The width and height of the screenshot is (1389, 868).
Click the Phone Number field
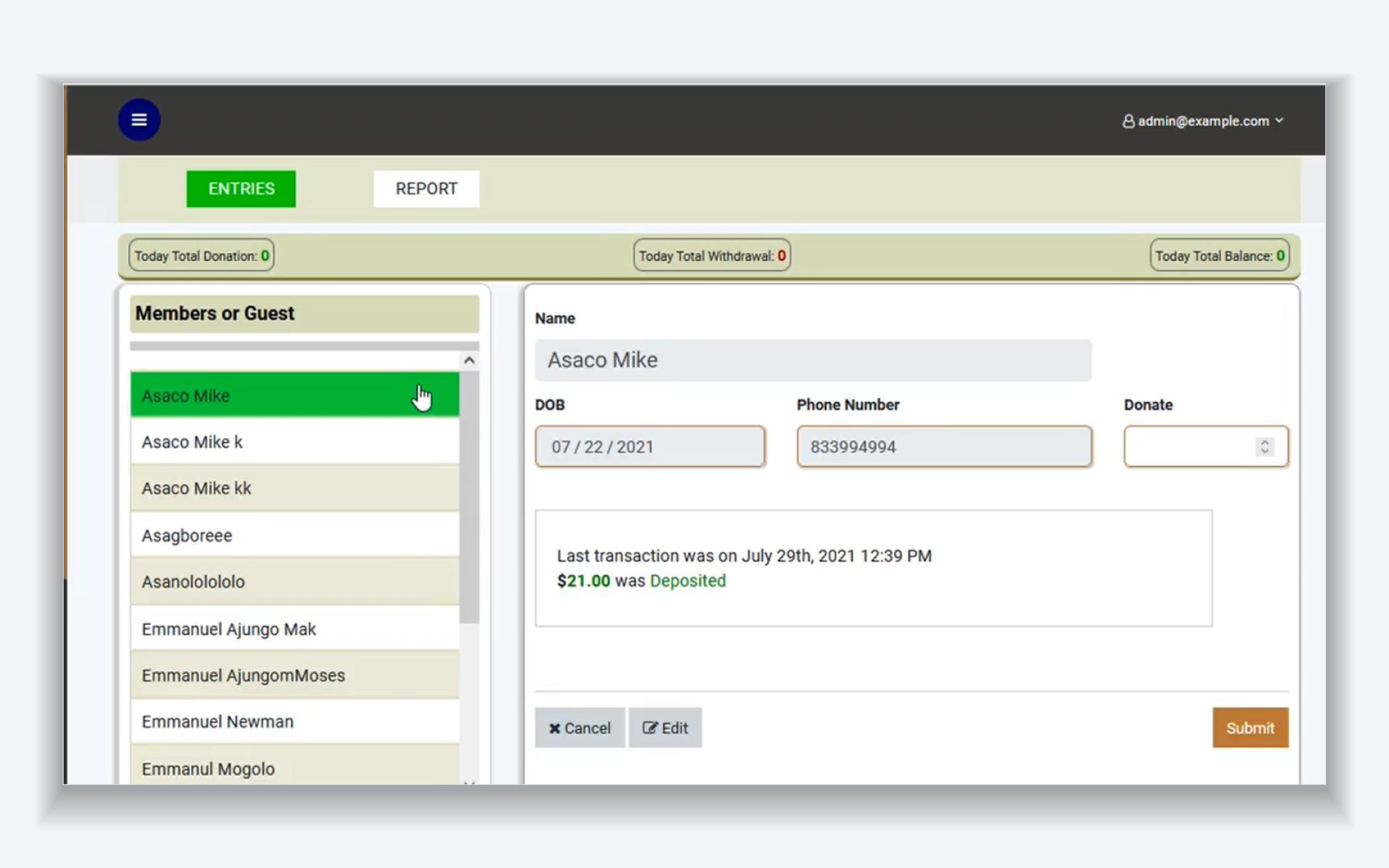944,446
